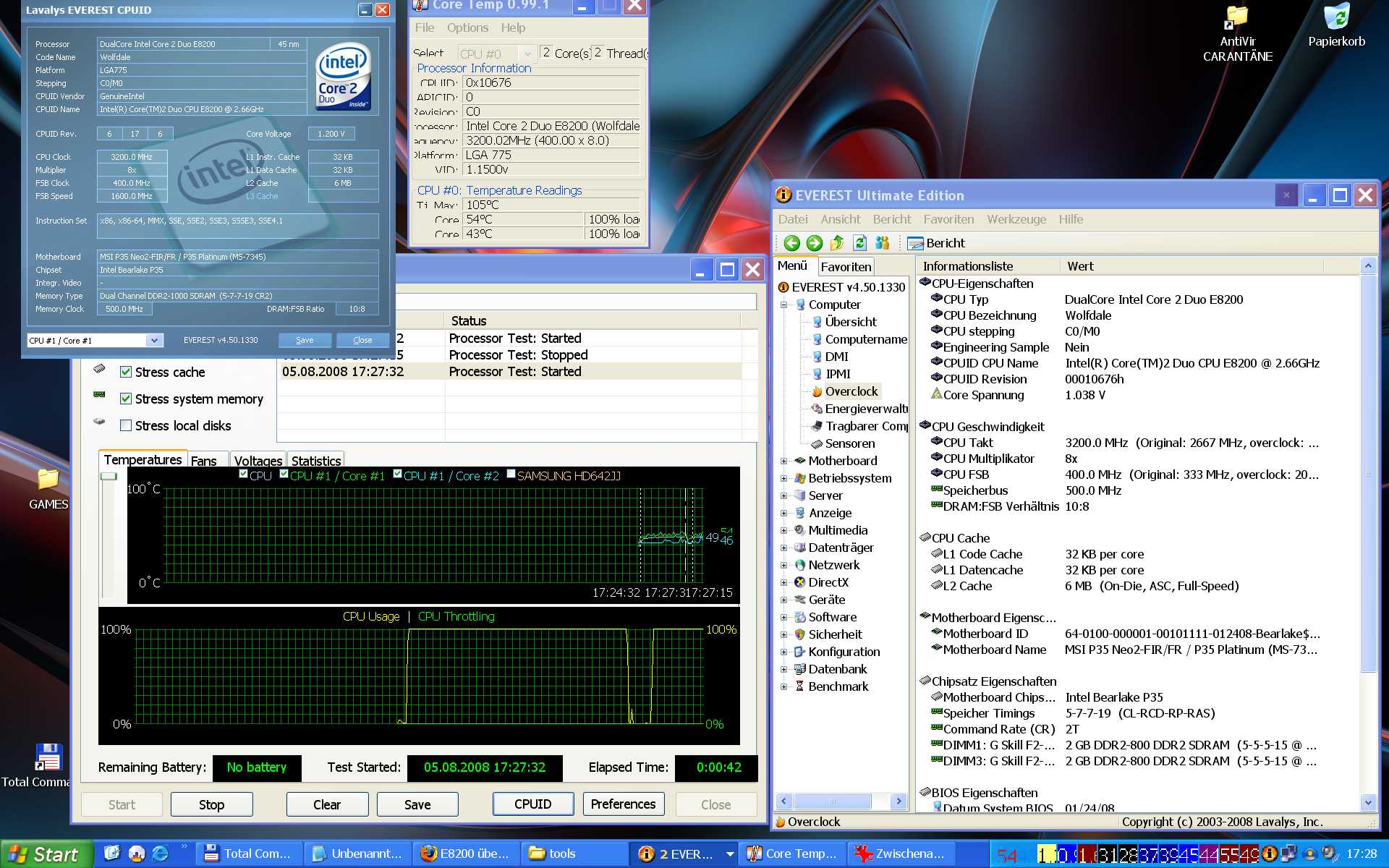The height and width of the screenshot is (868, 1389).
Task: Go back with green left arrow in EVEREST toolbar
Action: tap(791, 243)
